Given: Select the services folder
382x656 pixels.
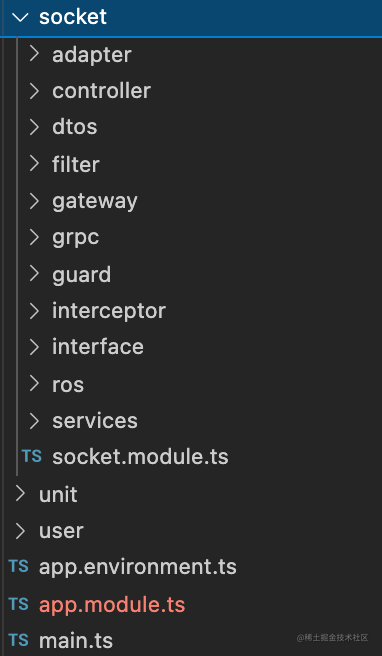Looking at the screenshot, I should 191,420.
